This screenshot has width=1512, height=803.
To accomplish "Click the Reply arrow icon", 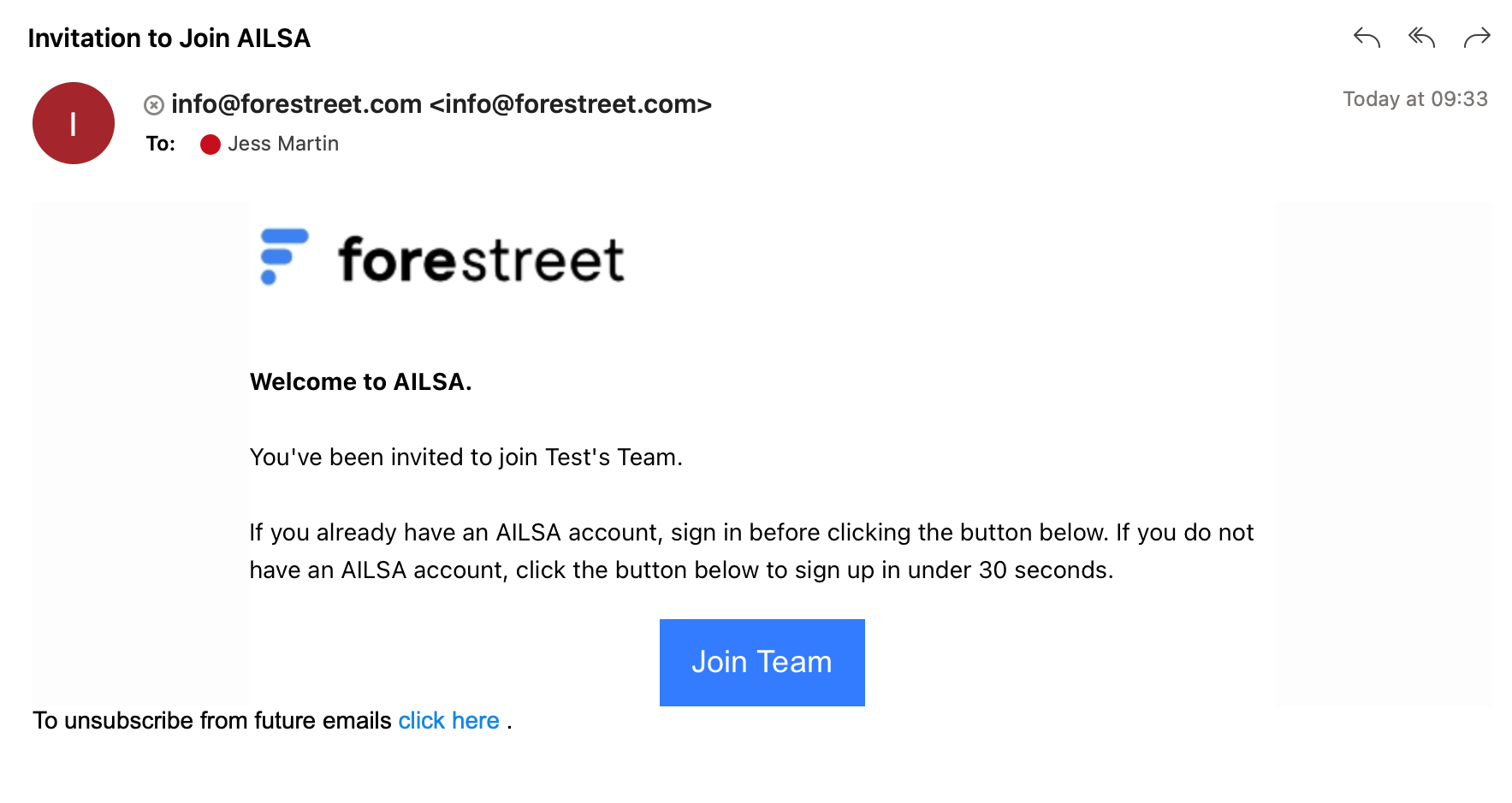I will click(1367, 38).
